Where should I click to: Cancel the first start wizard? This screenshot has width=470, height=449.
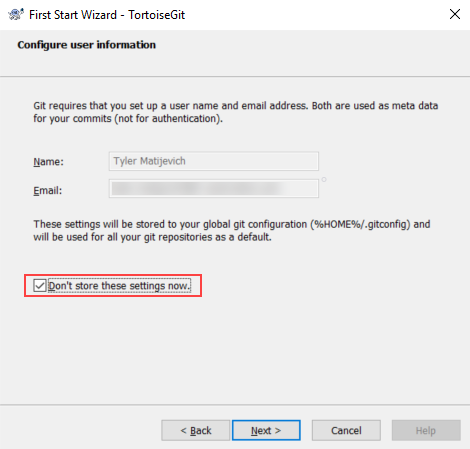(x=346, y=430)
